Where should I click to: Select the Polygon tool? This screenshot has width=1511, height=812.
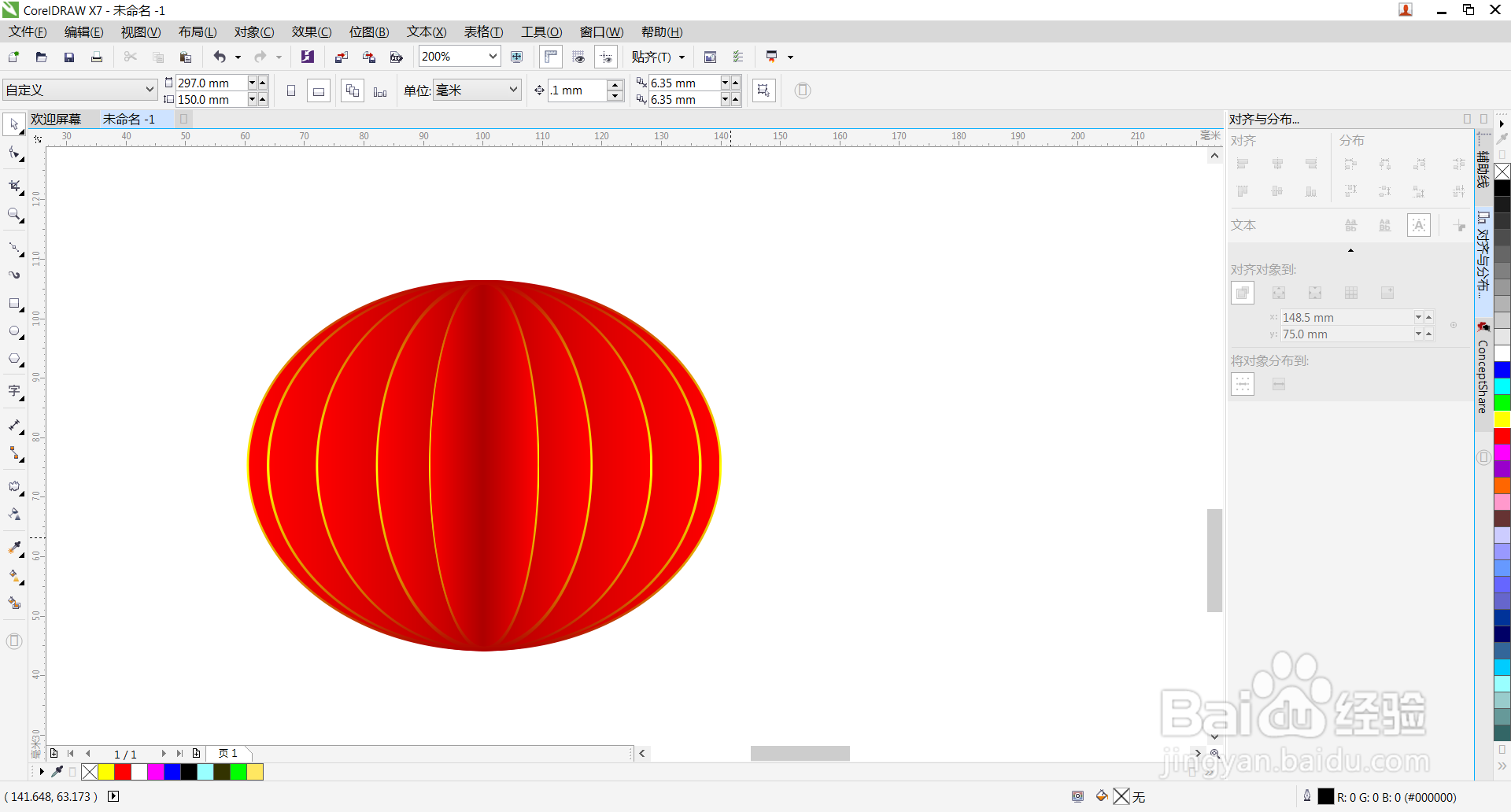[x=14, y=360]
